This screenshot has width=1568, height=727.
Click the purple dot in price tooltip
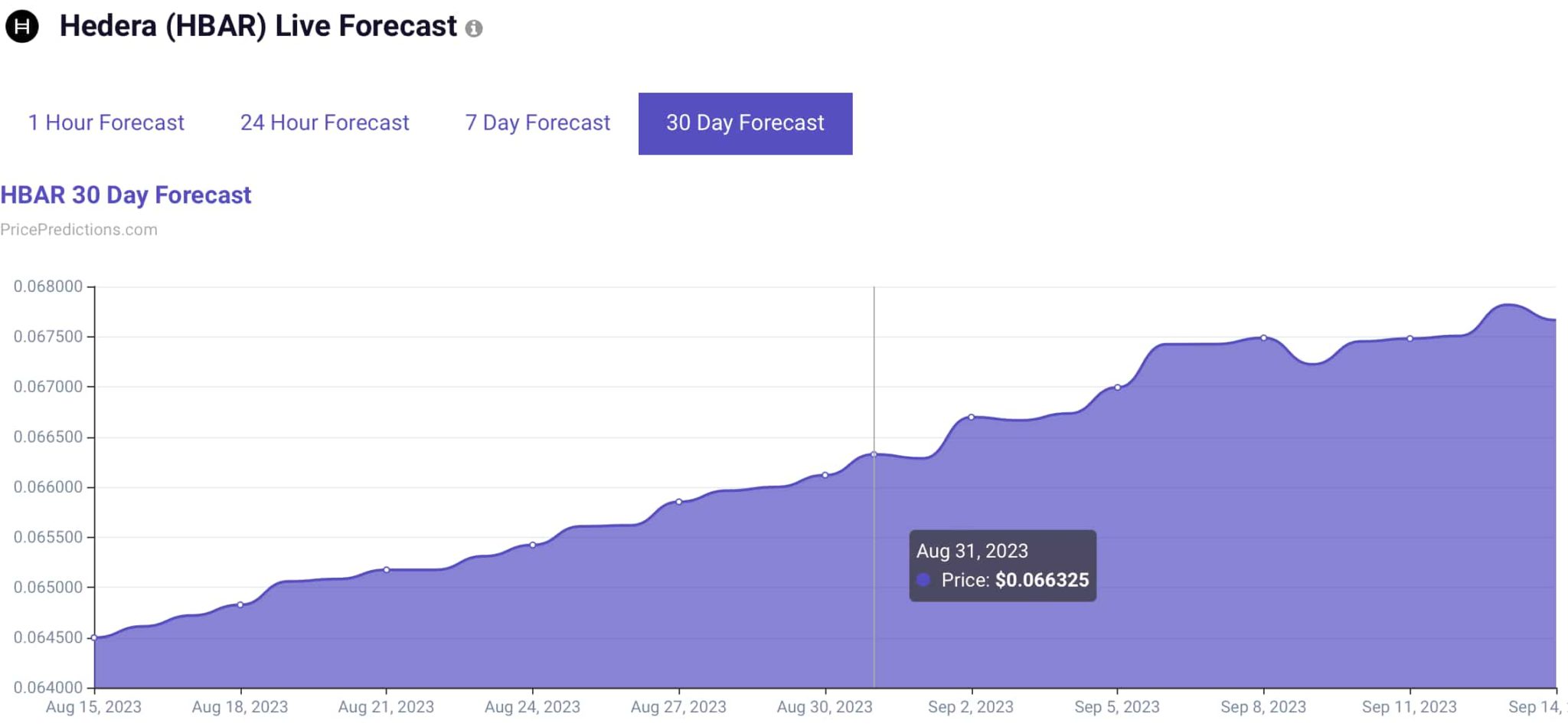click(x=924, y=580)
